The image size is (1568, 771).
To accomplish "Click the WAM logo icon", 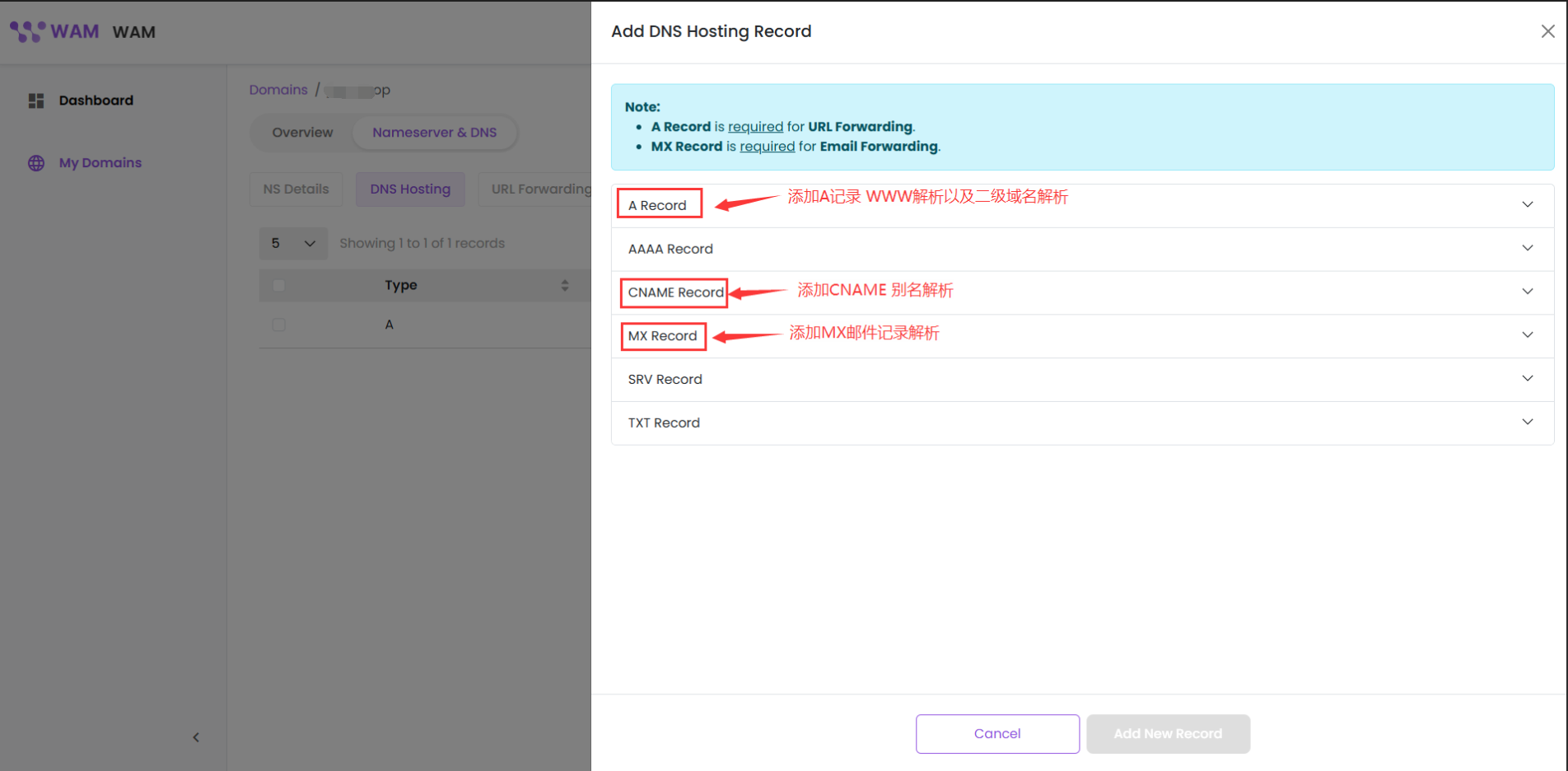I will (x=28, y=31).
